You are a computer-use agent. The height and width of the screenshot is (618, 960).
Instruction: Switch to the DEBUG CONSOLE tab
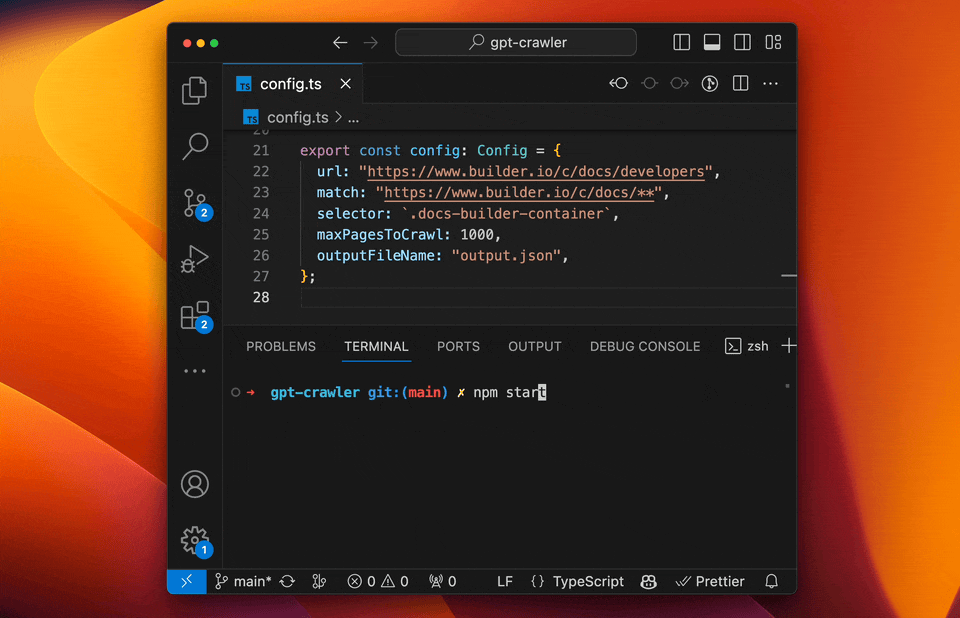[644, 346]
